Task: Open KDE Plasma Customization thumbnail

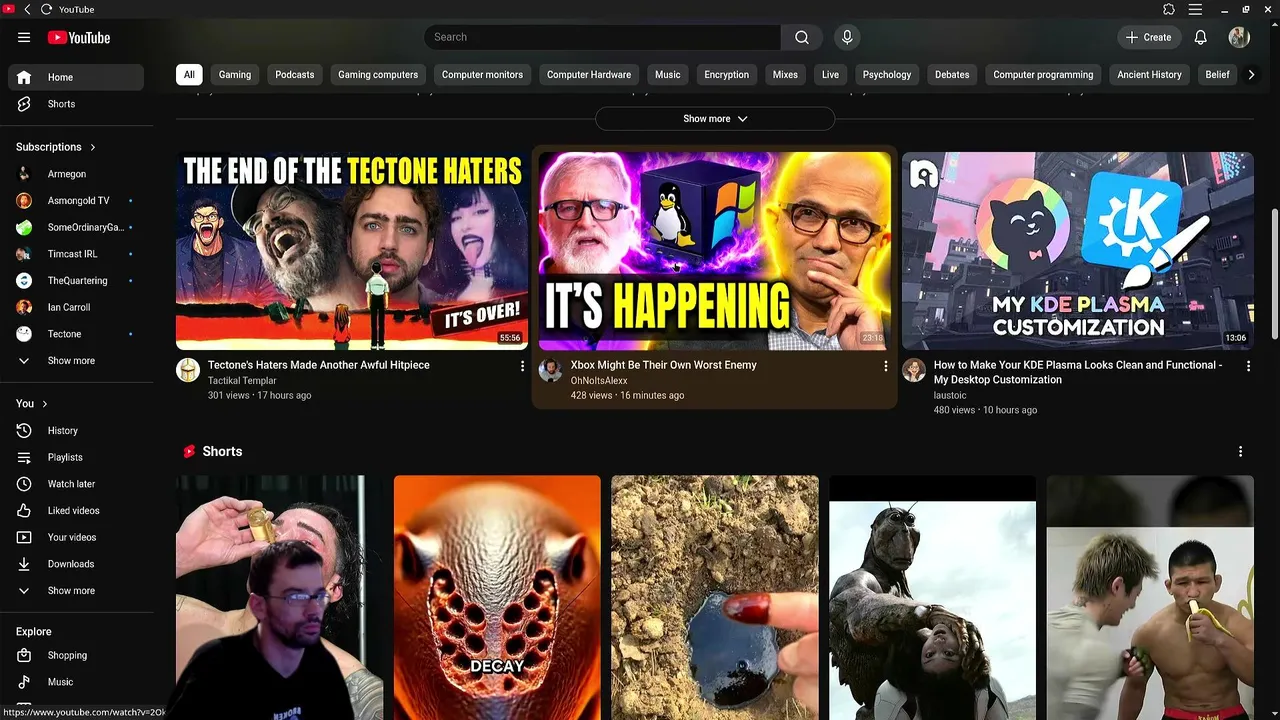Action: (x=1078, y=250)
